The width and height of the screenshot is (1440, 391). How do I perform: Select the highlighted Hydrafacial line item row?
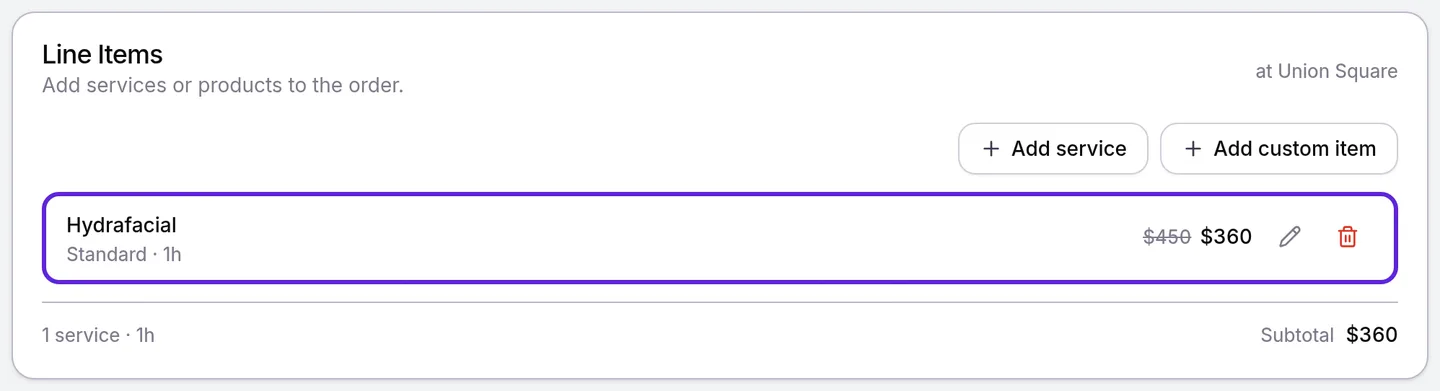[x=720, y=238]
